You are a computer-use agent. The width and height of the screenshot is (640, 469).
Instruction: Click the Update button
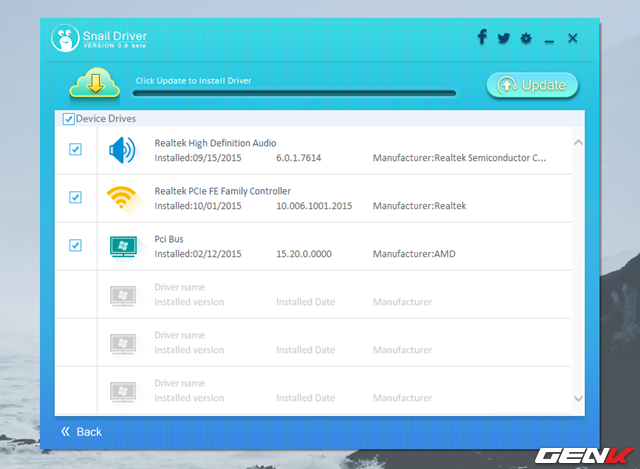pyautogui.click(x=532, y=85)
